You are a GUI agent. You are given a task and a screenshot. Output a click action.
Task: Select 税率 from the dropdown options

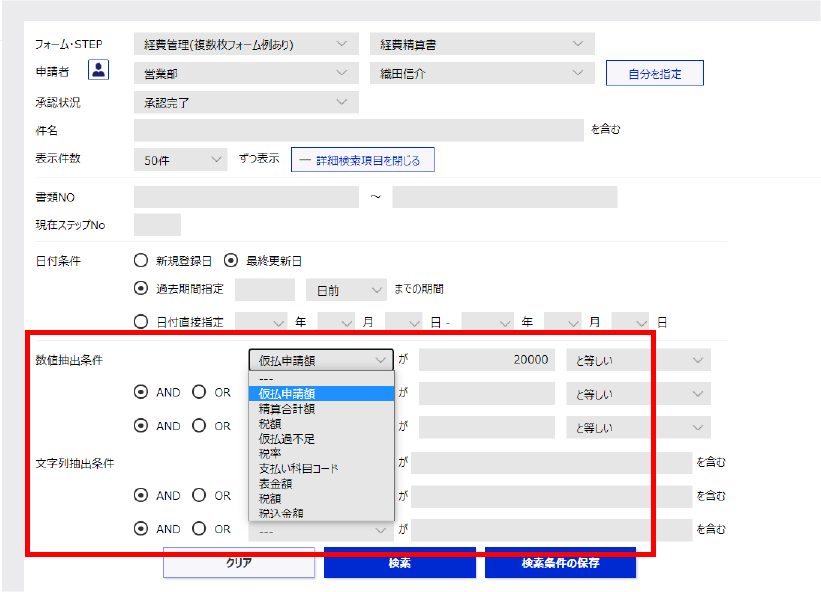[270, 453]
